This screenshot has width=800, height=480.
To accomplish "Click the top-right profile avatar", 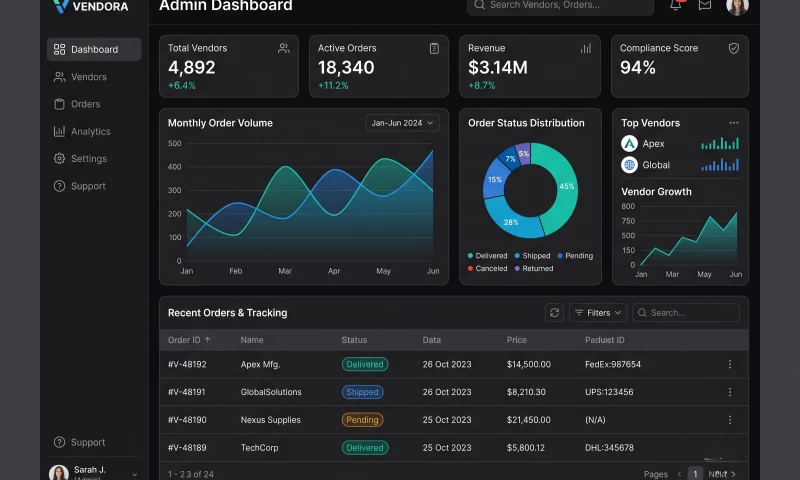I will (737, 6).
